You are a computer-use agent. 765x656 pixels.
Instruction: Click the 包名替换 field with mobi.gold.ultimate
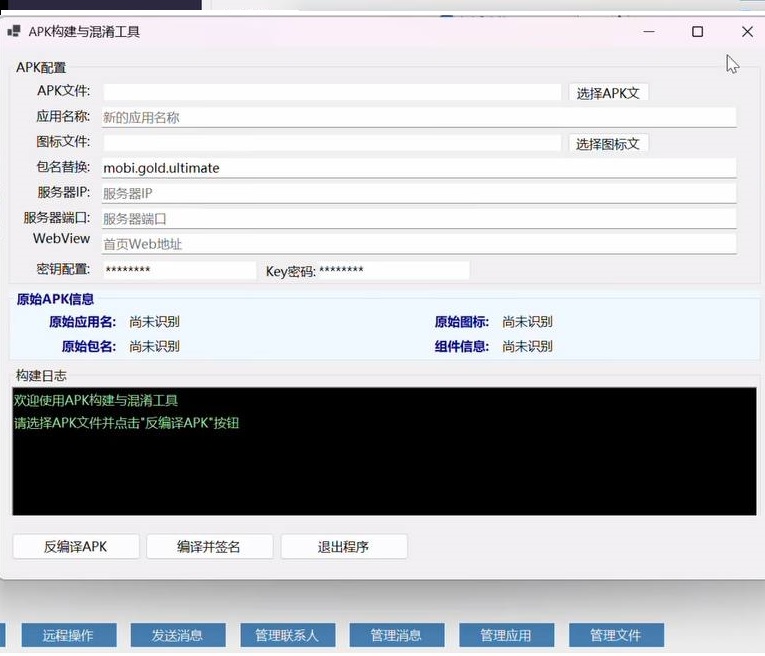pyautogui.click(x=418, y=168)
